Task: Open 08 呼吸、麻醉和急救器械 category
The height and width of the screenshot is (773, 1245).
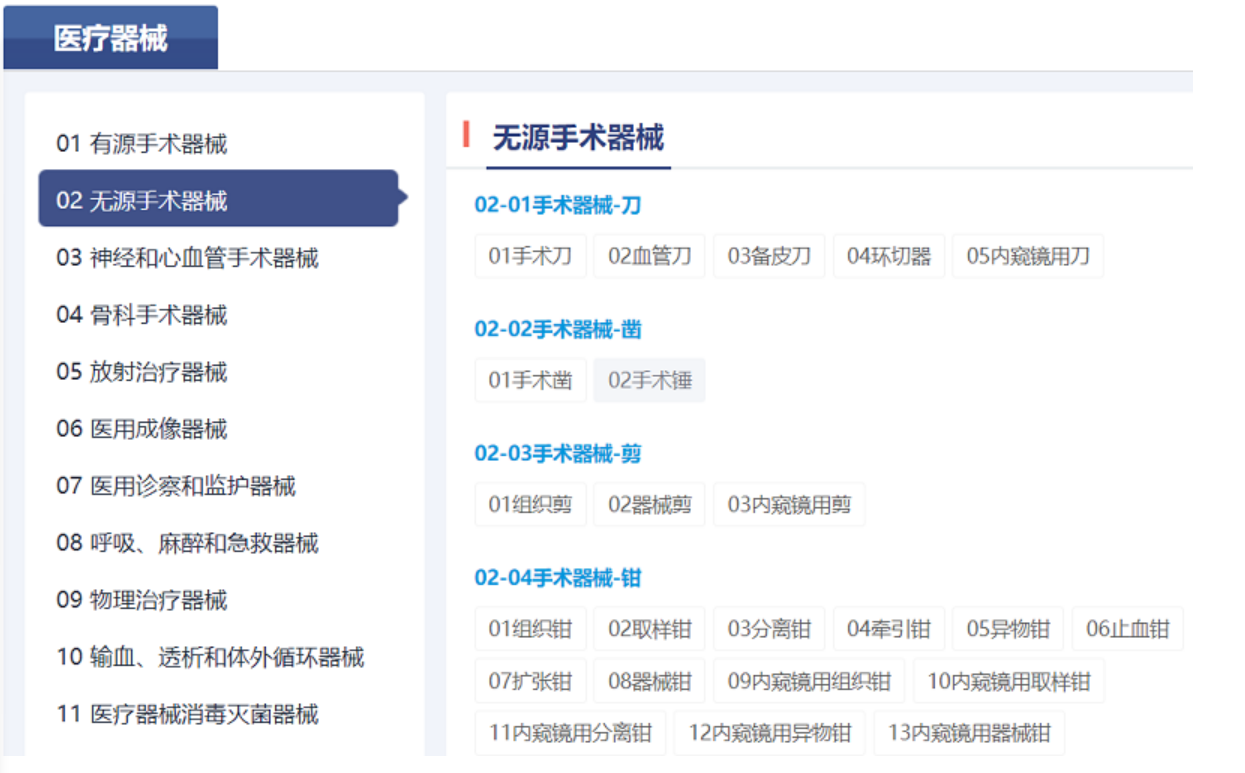Action: point(187,543)
